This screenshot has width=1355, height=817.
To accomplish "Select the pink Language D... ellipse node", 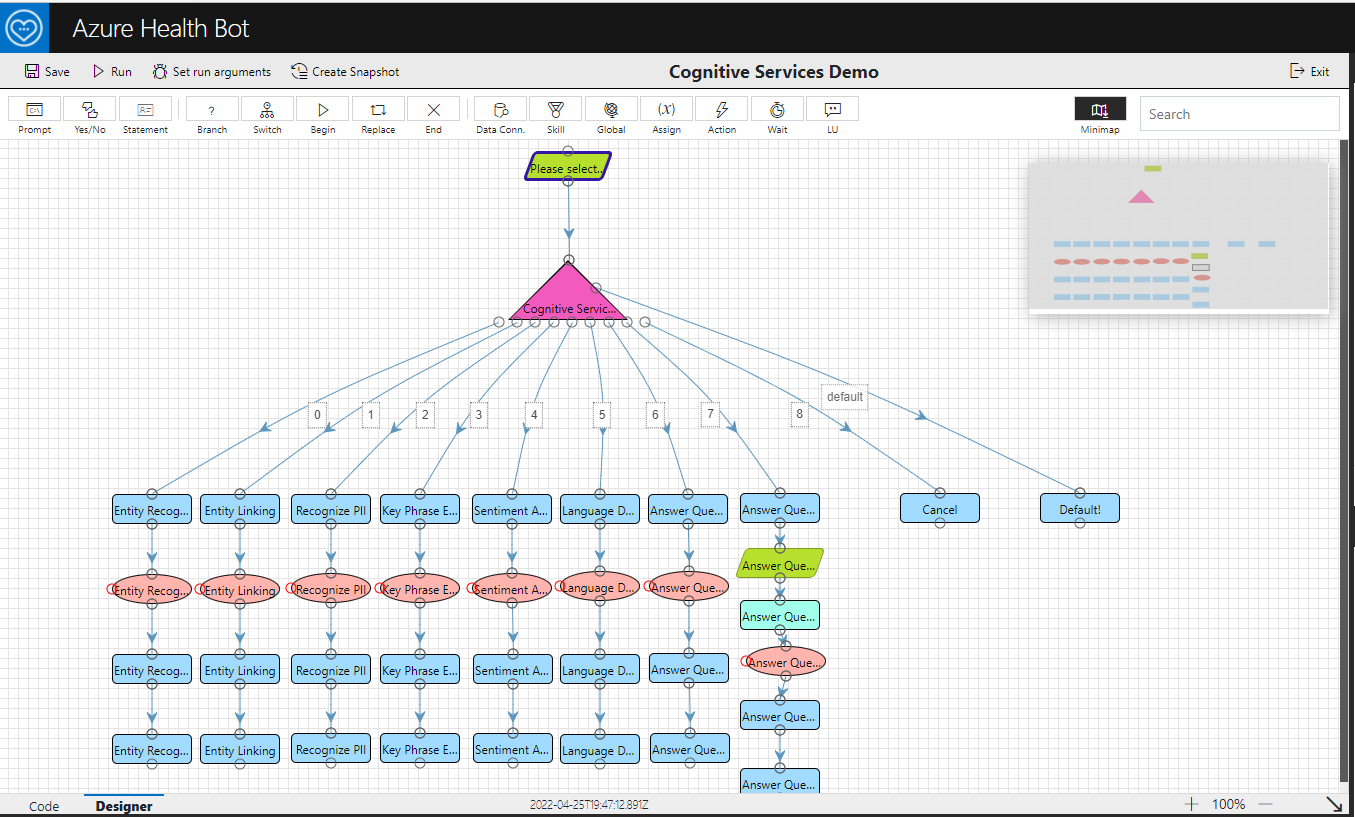I will (599, 588).
